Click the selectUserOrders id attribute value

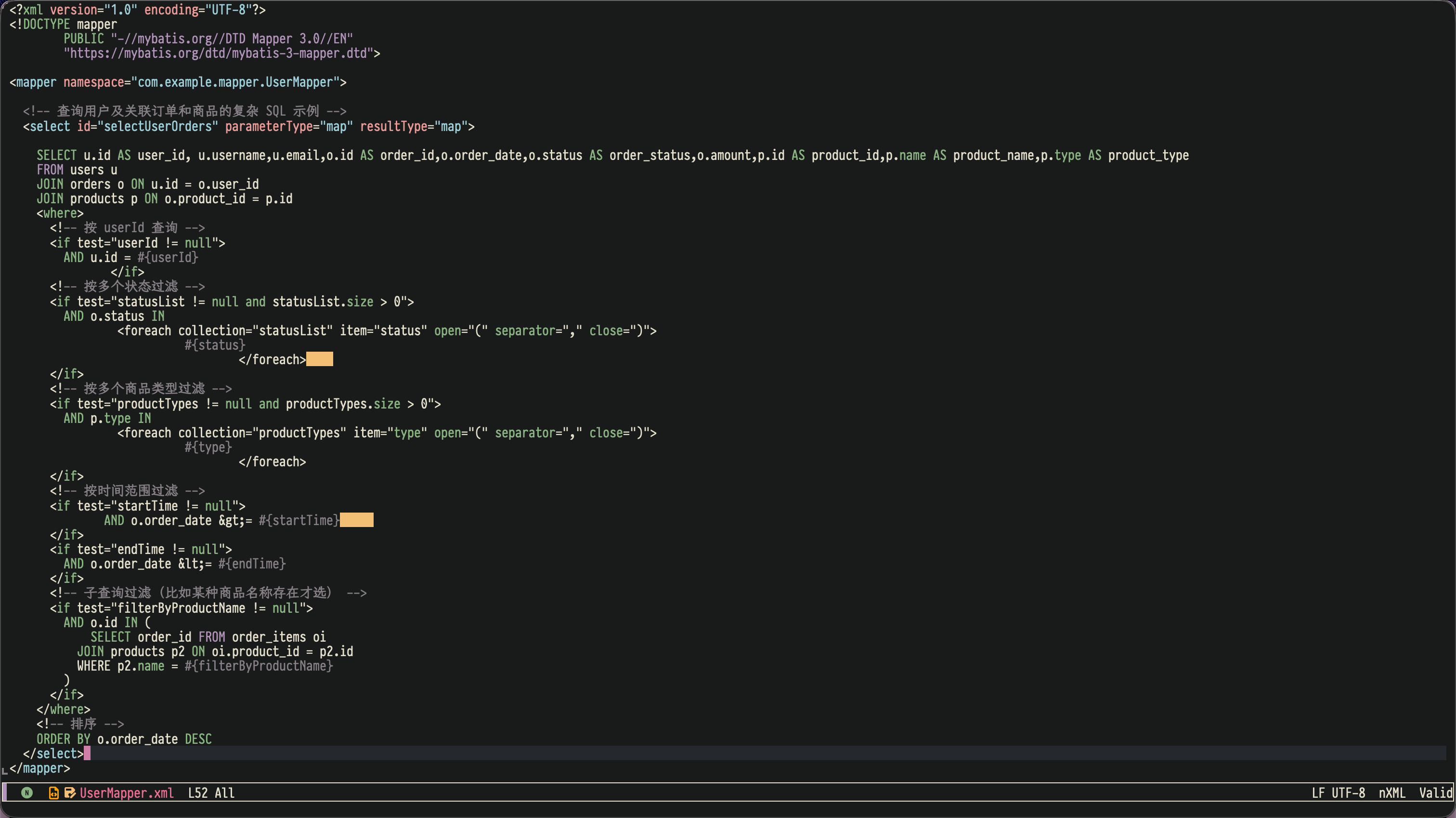[158, 126]
